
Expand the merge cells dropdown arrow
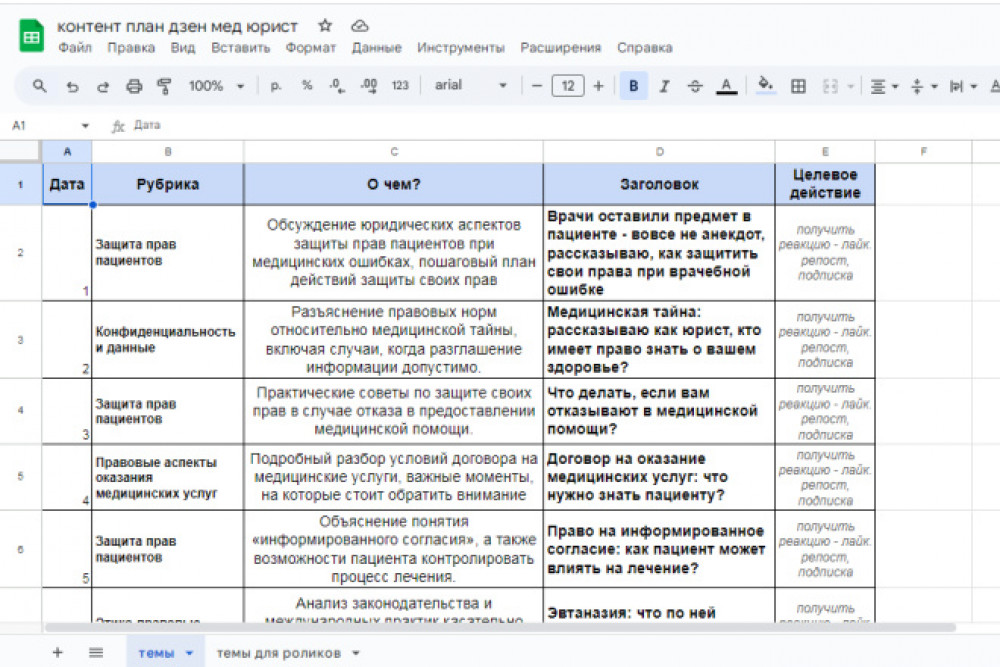(850, 86)
